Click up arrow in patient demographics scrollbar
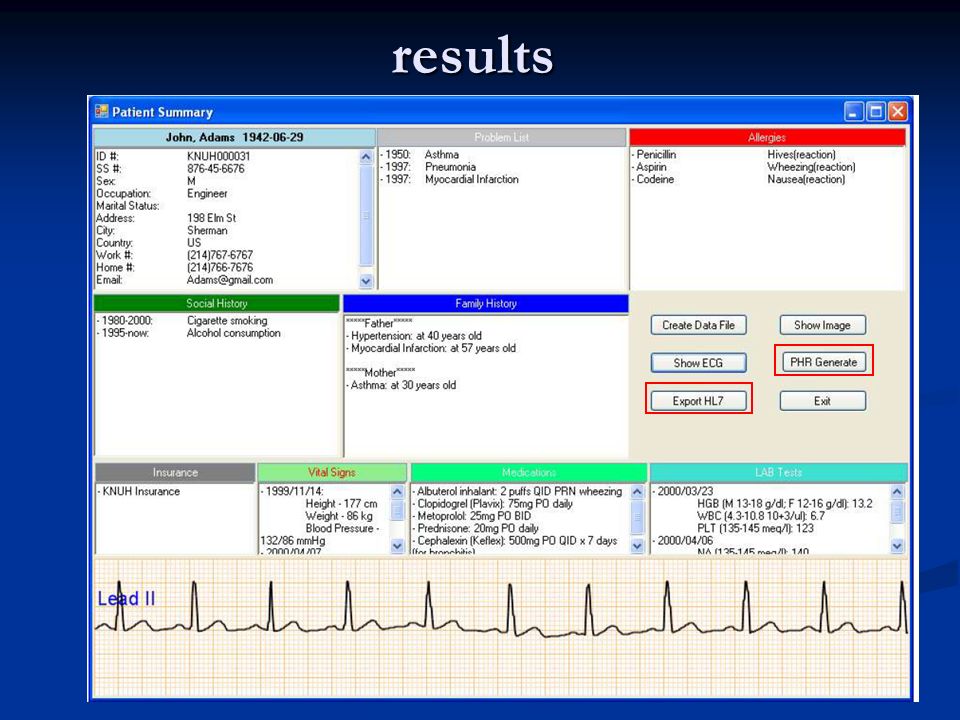Image resolution: width=960 pixels, height=720 pixels. click(366, 157)
